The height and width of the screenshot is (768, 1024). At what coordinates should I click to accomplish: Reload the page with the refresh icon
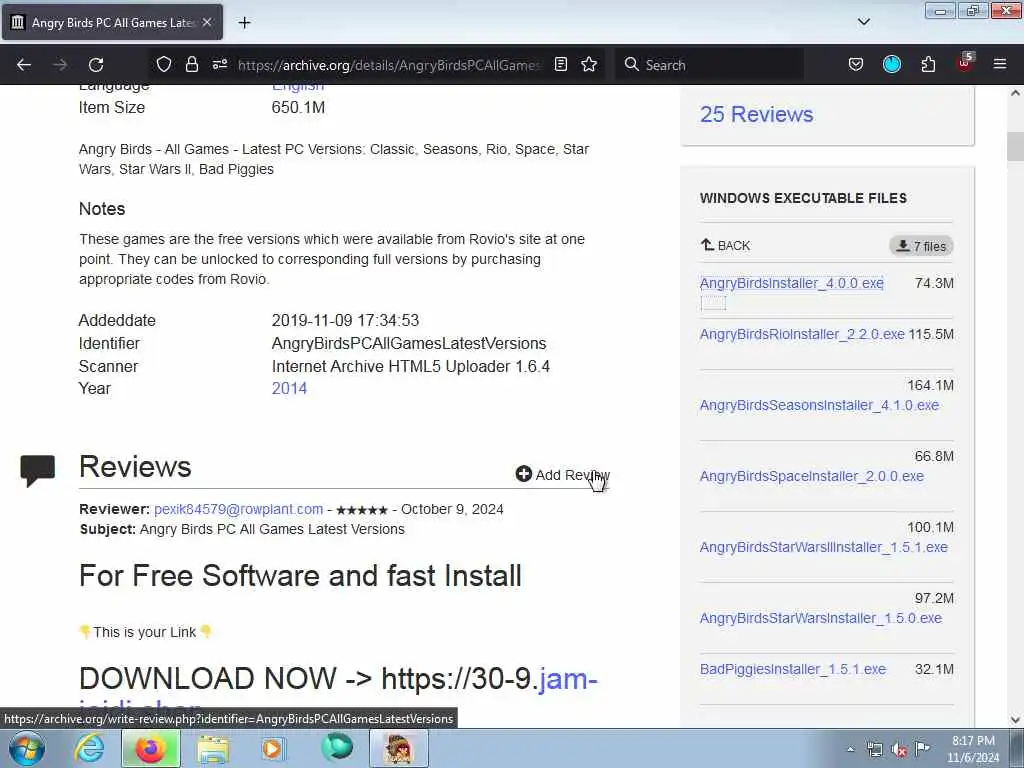point(96,65)
